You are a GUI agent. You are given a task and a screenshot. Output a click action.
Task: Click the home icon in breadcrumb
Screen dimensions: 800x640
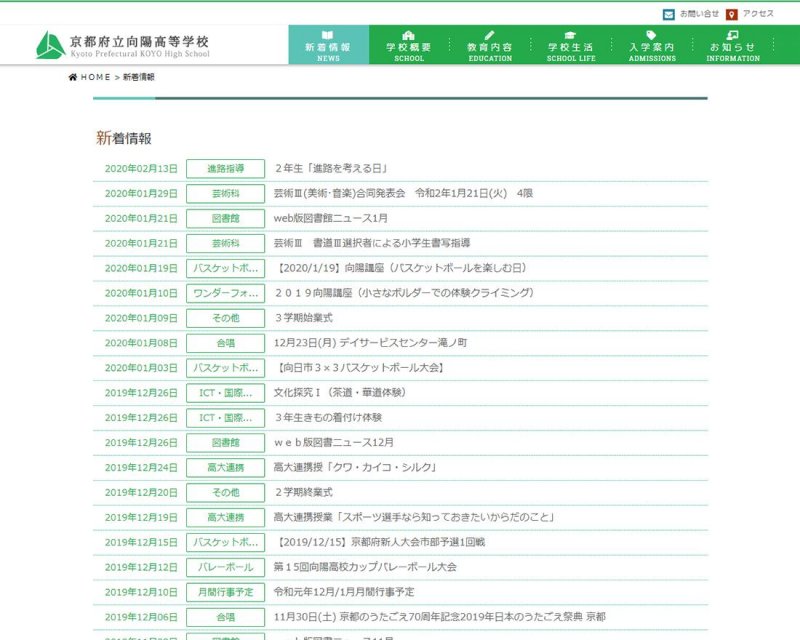pyautogui.click(x=73, y=77)
